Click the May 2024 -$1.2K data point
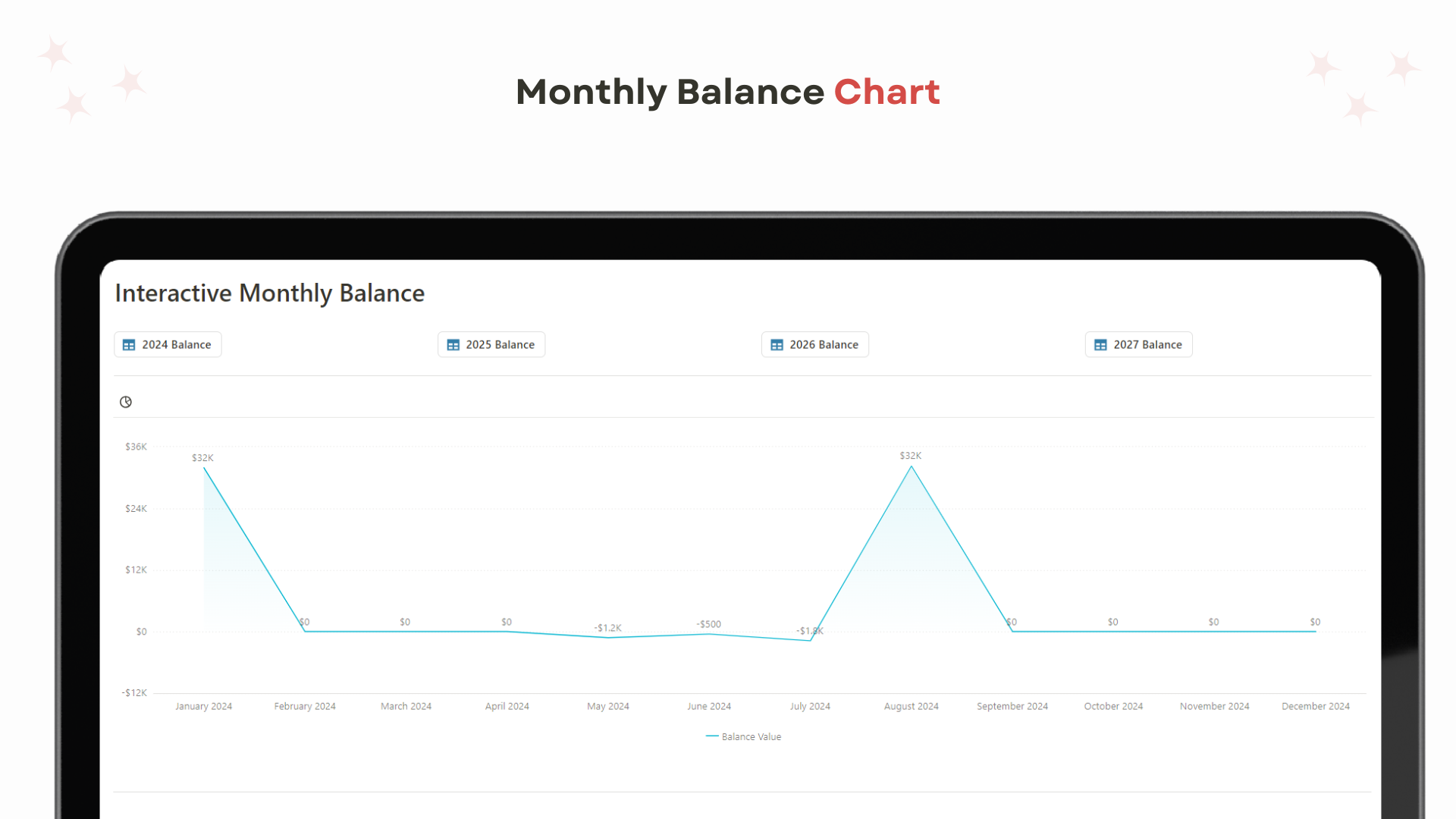This screenshot has height=819, width=1456. click(608, 638)
